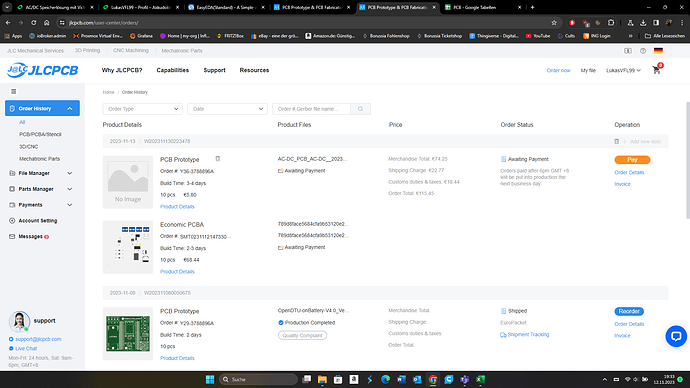The image size is (690, 388).
Task: Open the LukasVFL99 account dropdown
Action: click(x=623, y=70)
